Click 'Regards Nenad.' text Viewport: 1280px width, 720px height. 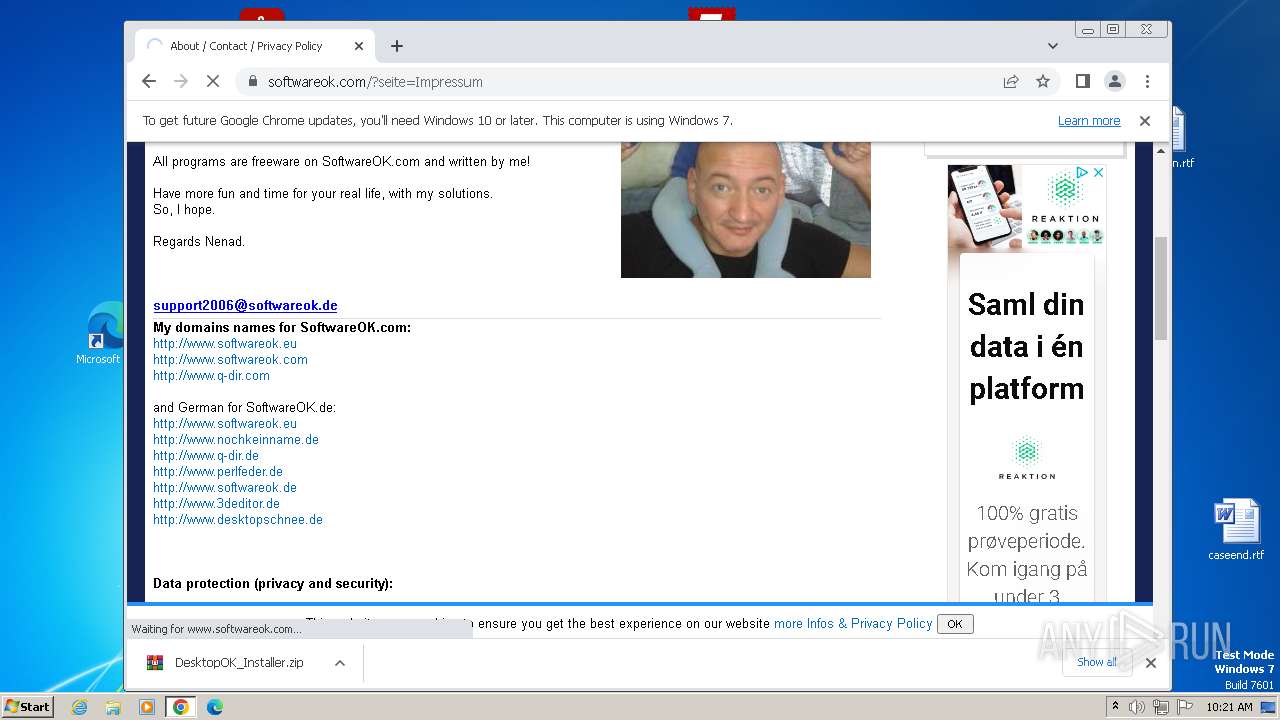point(199,242)
